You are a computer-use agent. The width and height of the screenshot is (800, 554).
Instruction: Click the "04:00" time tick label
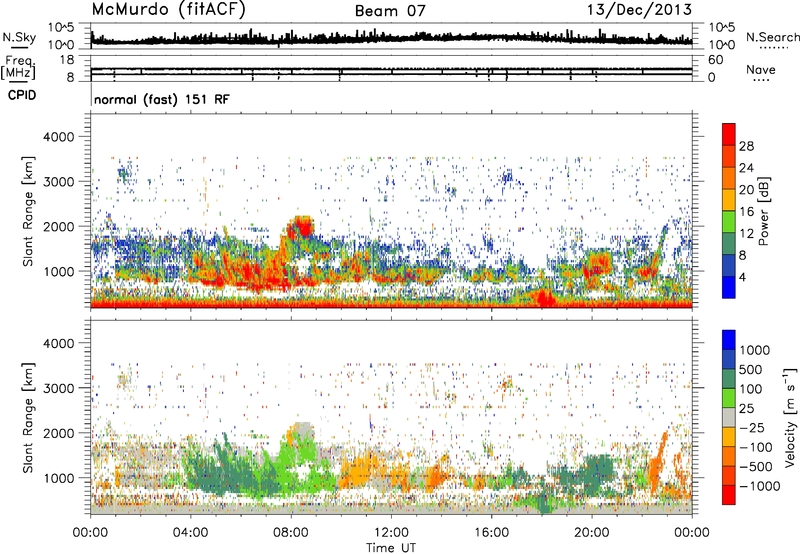(x=190, y=533)
